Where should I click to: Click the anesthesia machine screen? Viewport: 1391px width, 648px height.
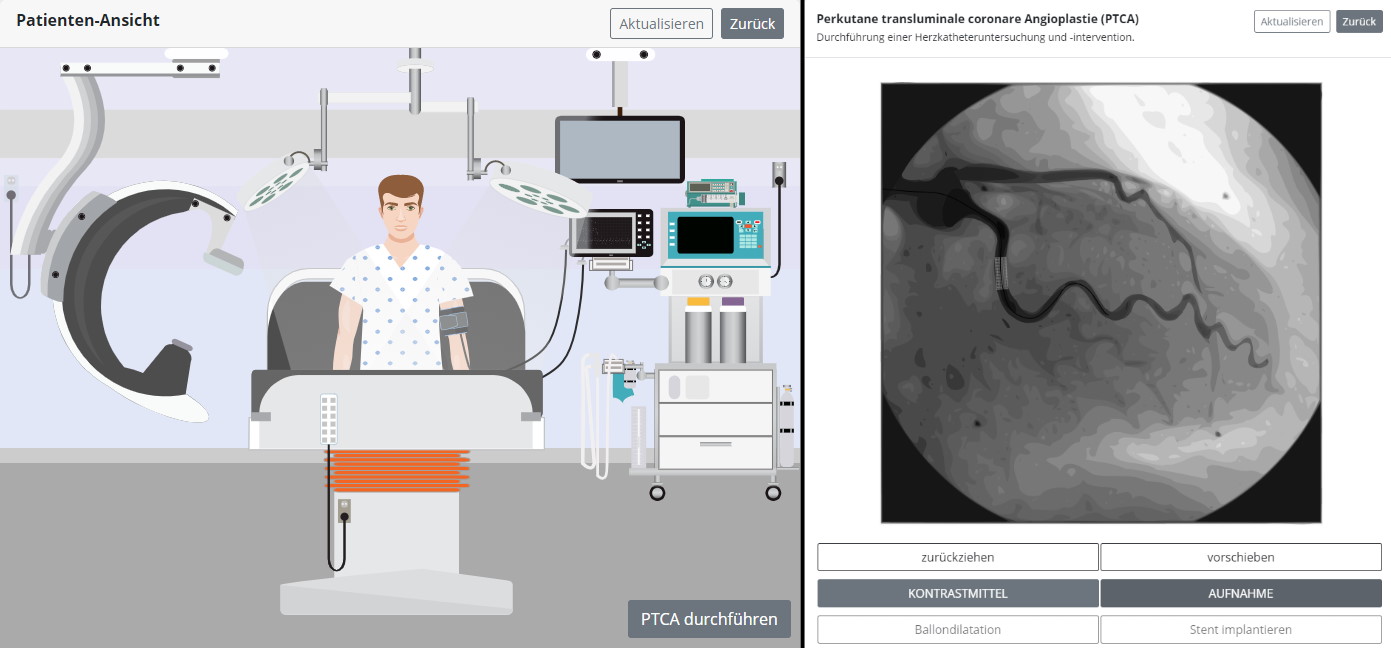point(706,236)
